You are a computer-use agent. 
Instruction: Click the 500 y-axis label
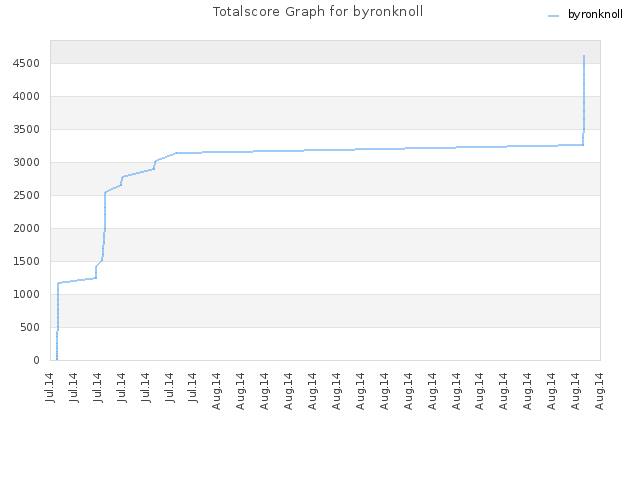click(30, 327)
